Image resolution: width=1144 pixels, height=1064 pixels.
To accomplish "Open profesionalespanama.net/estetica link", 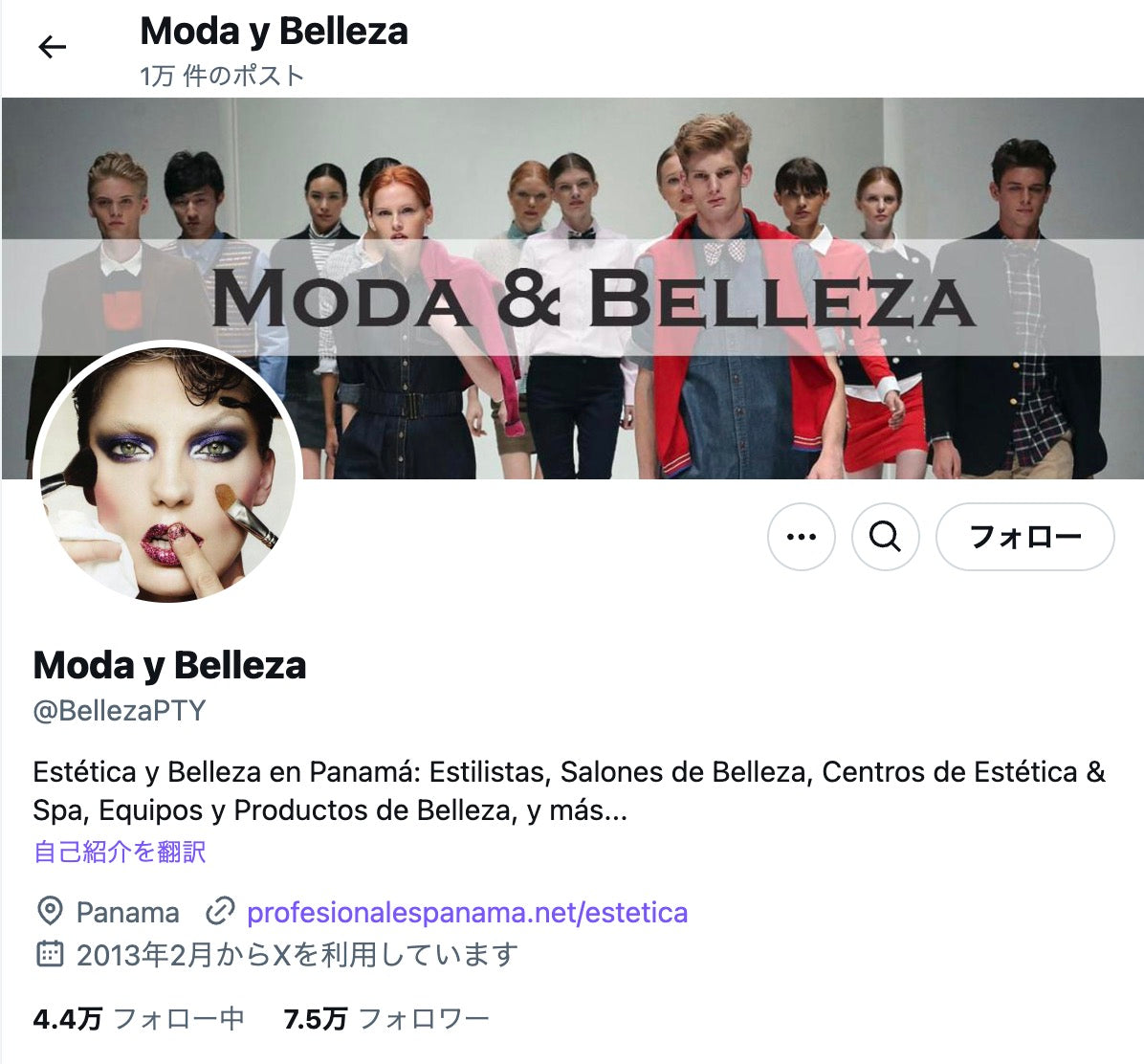I will pyautogui.click(x=467, y=913).
